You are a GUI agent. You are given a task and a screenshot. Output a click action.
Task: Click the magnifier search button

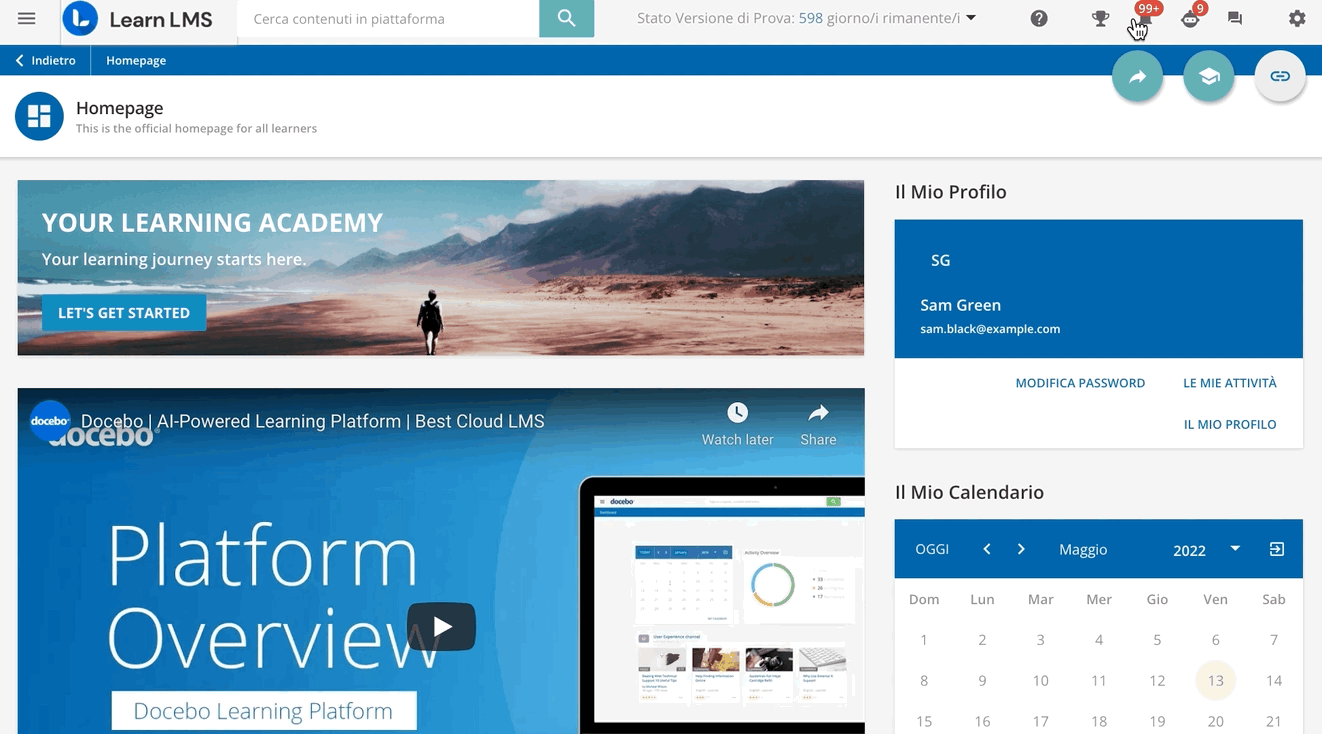[x=566, y=19]
